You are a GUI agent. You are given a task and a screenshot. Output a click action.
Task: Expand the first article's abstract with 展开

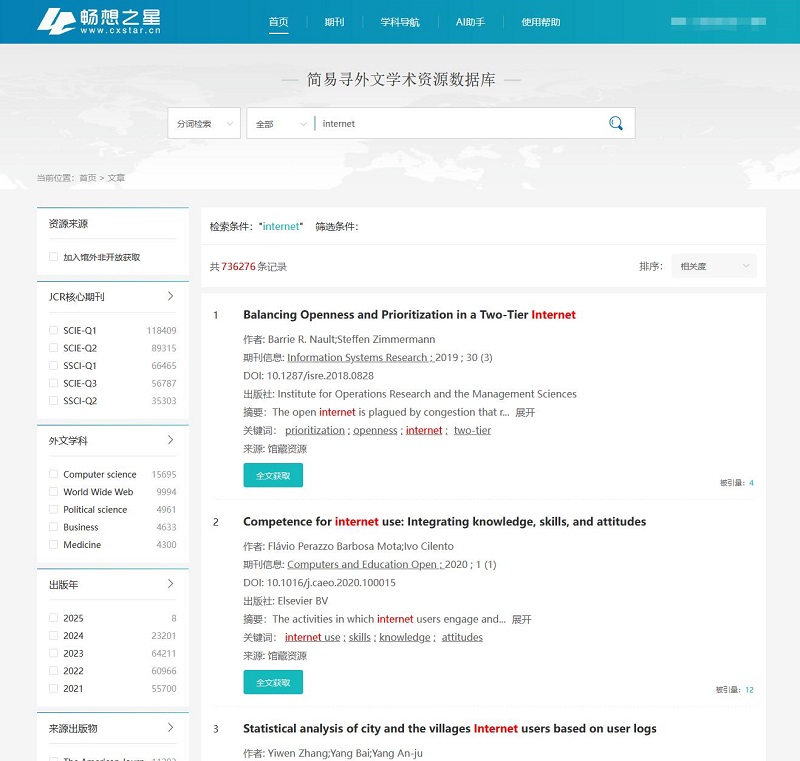(525, 412)
